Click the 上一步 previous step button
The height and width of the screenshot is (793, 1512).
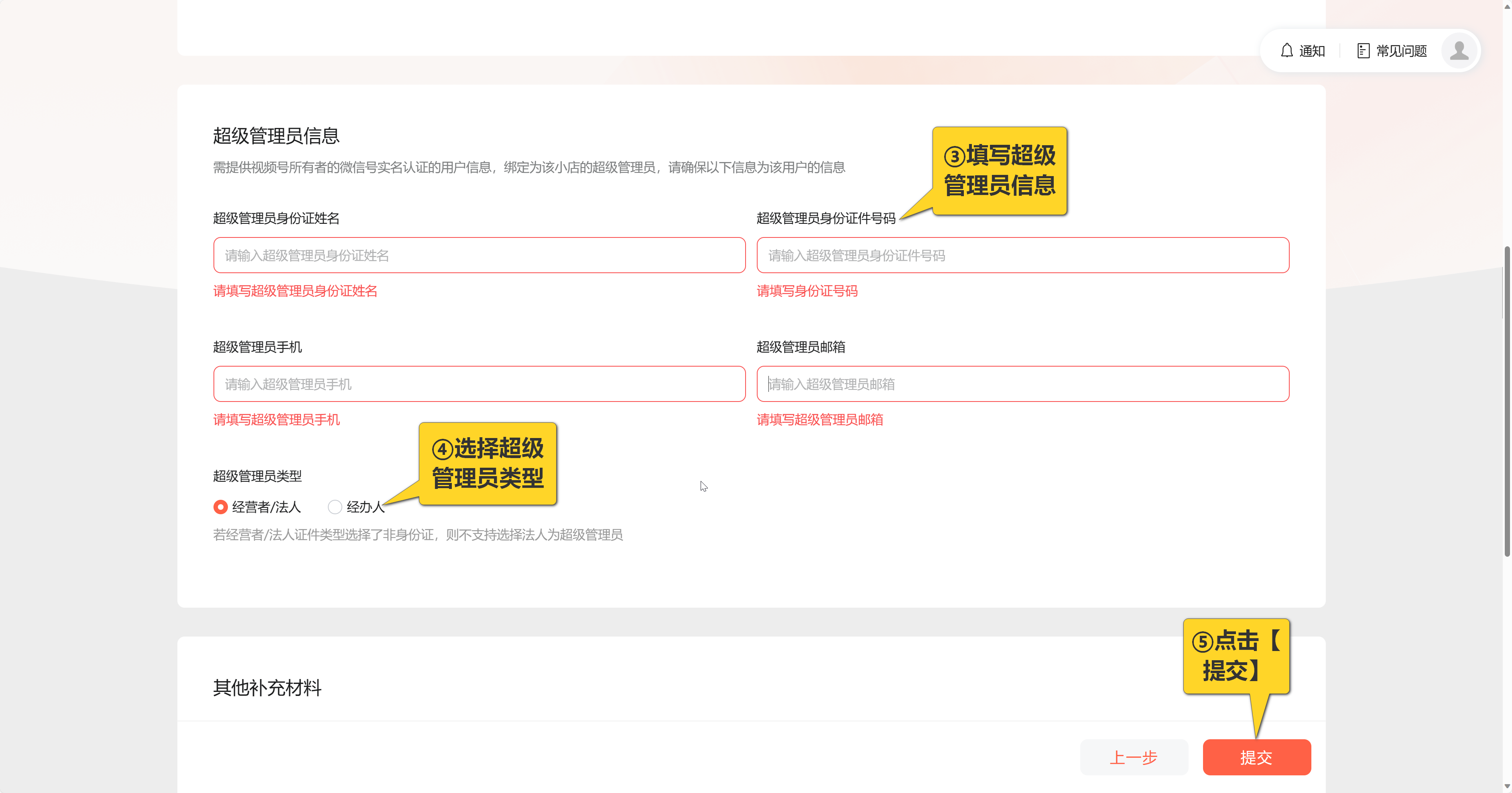1134,757
